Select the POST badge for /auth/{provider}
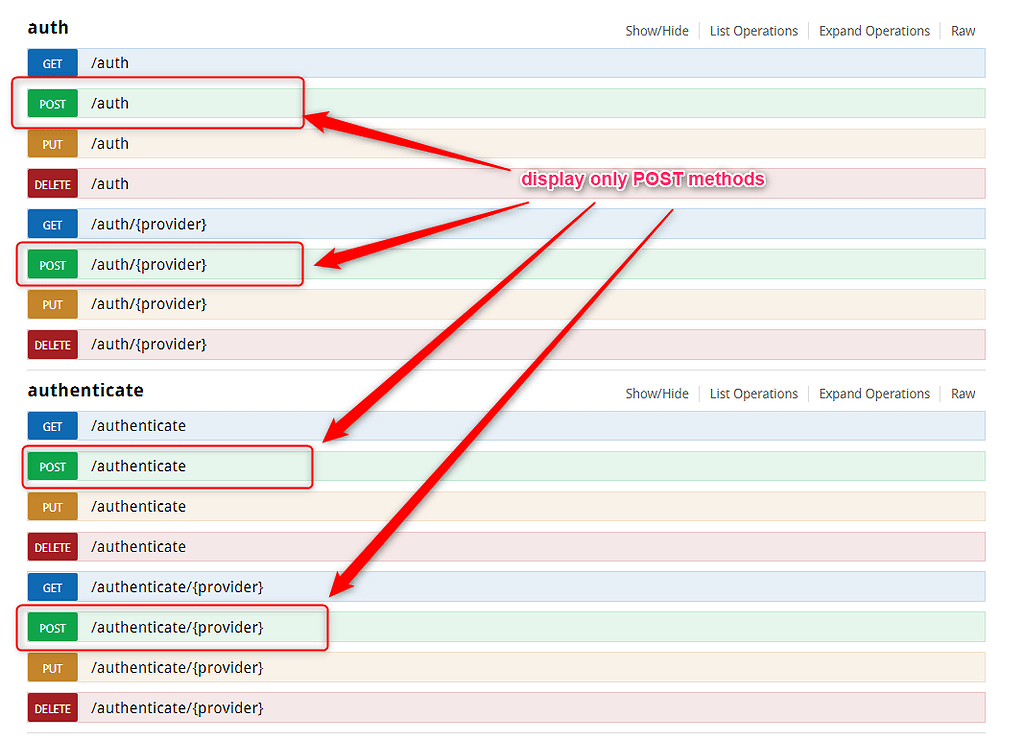Viewport: 1024px width, 740px height. coord(52,264)
